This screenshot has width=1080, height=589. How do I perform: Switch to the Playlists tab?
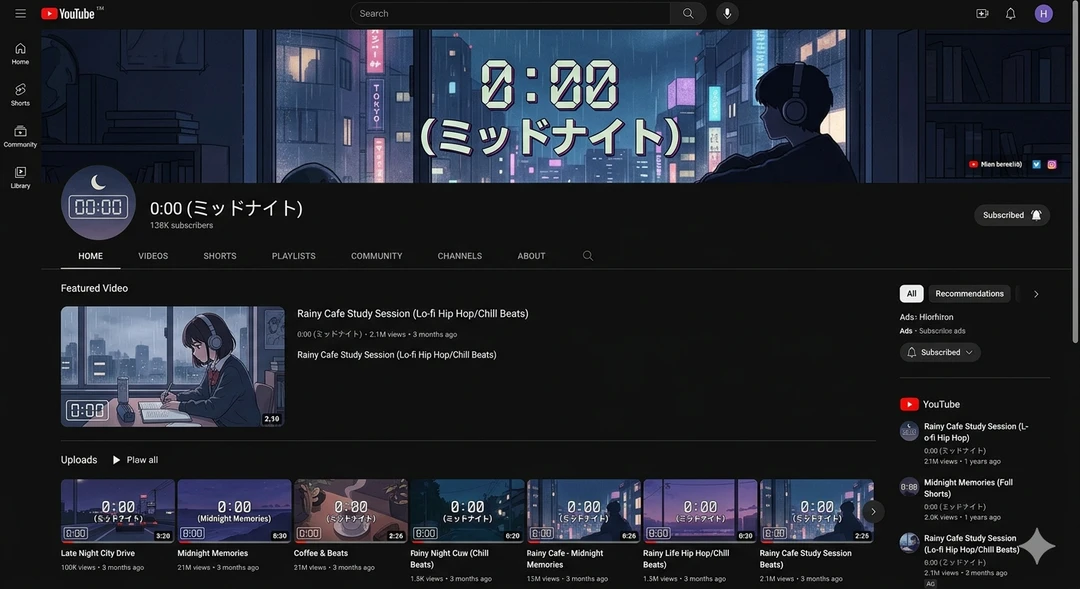pos(293,256)
